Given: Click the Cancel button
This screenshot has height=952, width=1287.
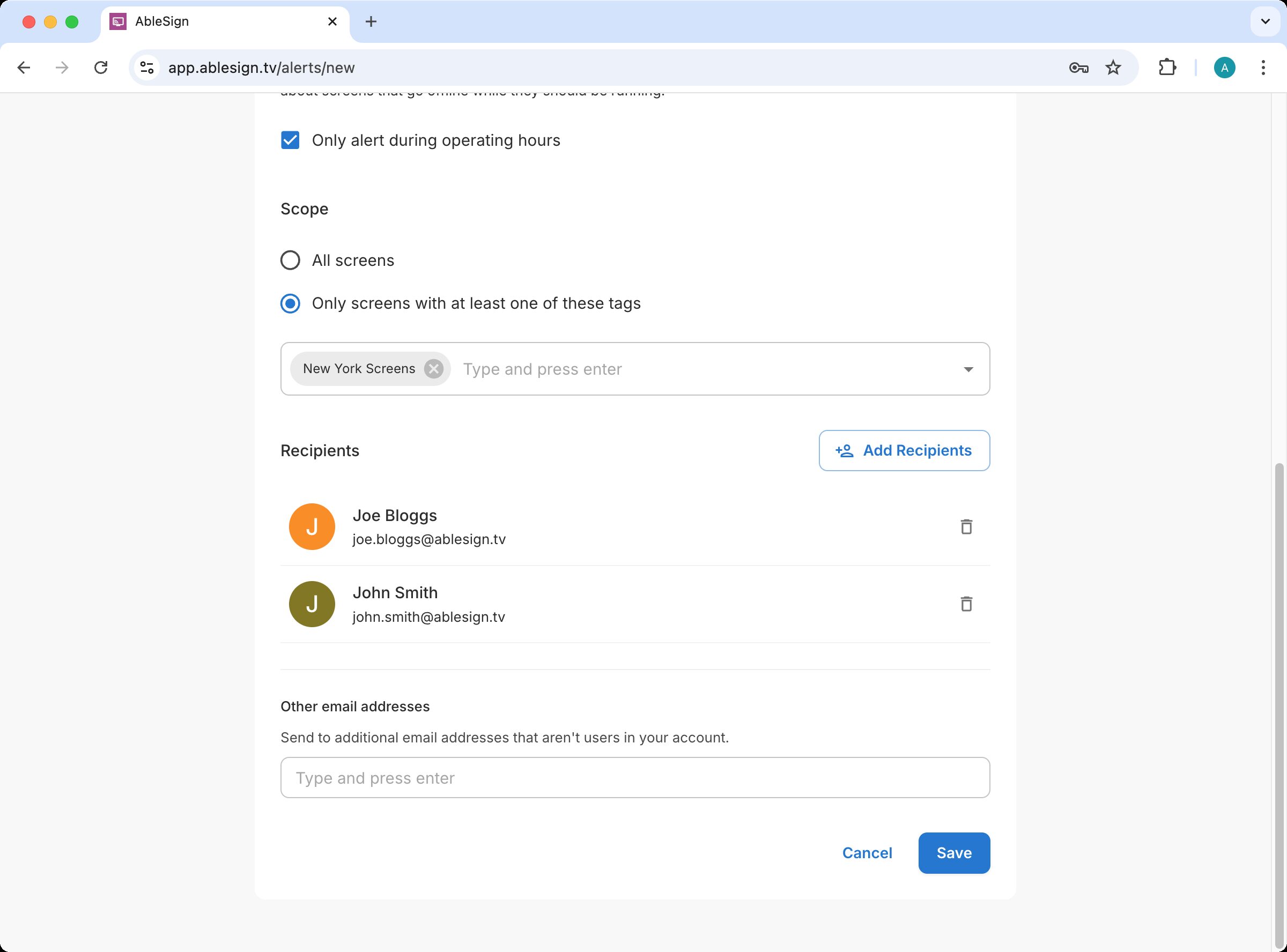Looking at the screenshot, I should (867, 853).
